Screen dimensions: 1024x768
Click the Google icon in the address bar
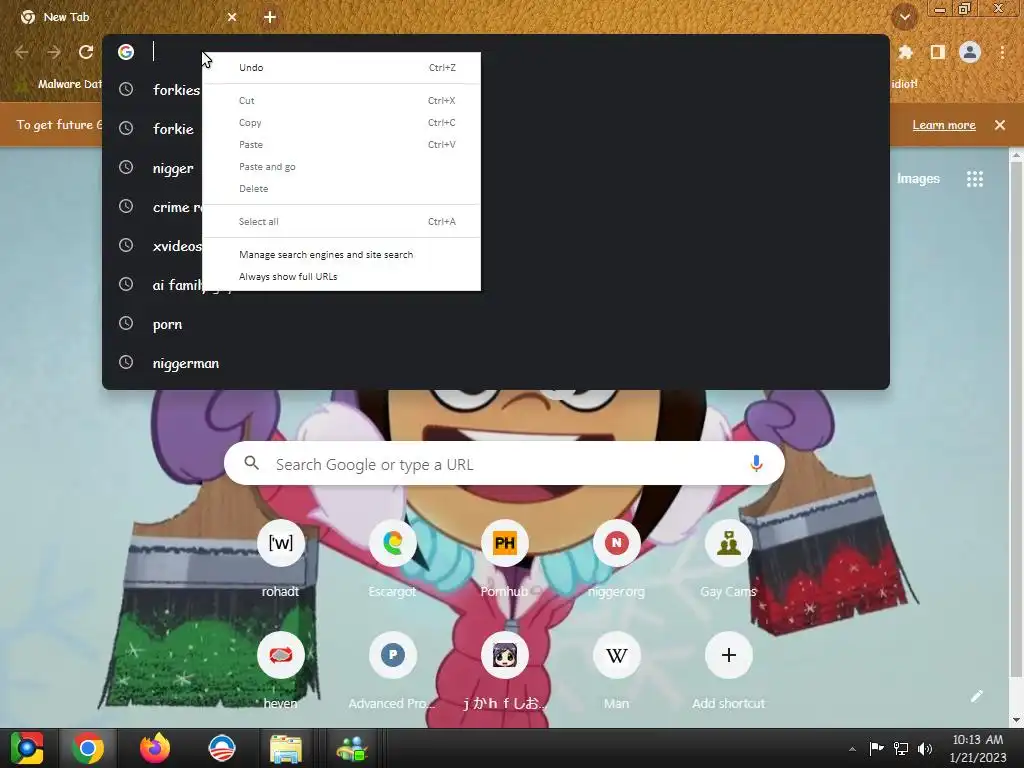[126, 52]
